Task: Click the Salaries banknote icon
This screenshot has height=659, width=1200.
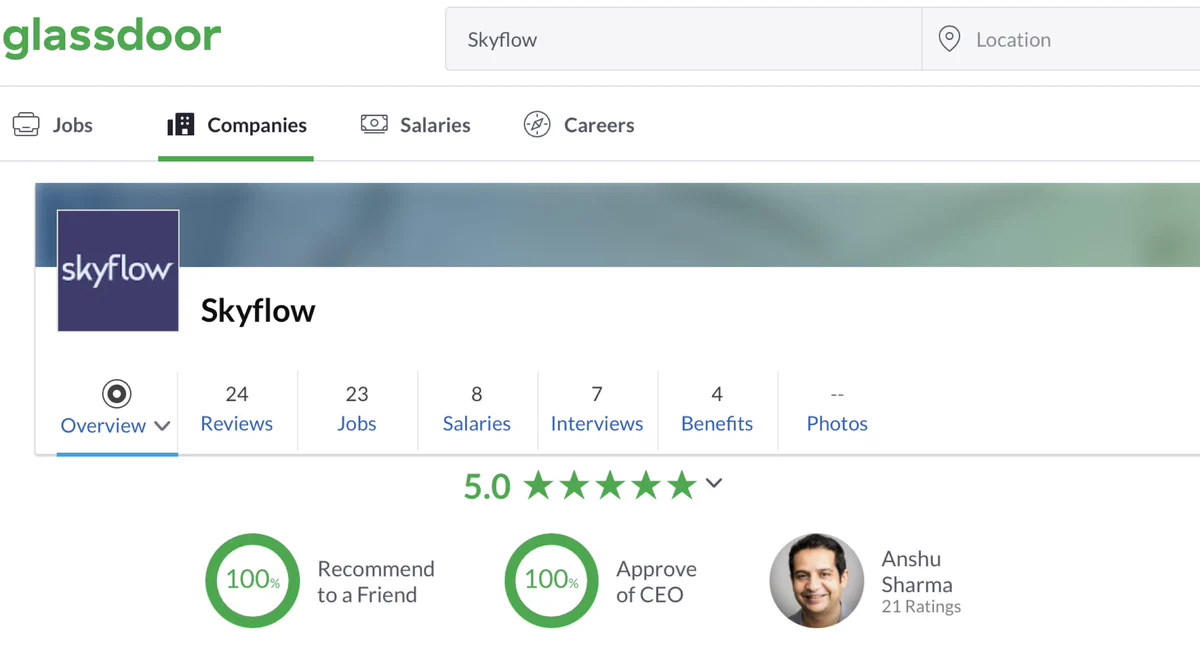Action: (x=374, y=124)
